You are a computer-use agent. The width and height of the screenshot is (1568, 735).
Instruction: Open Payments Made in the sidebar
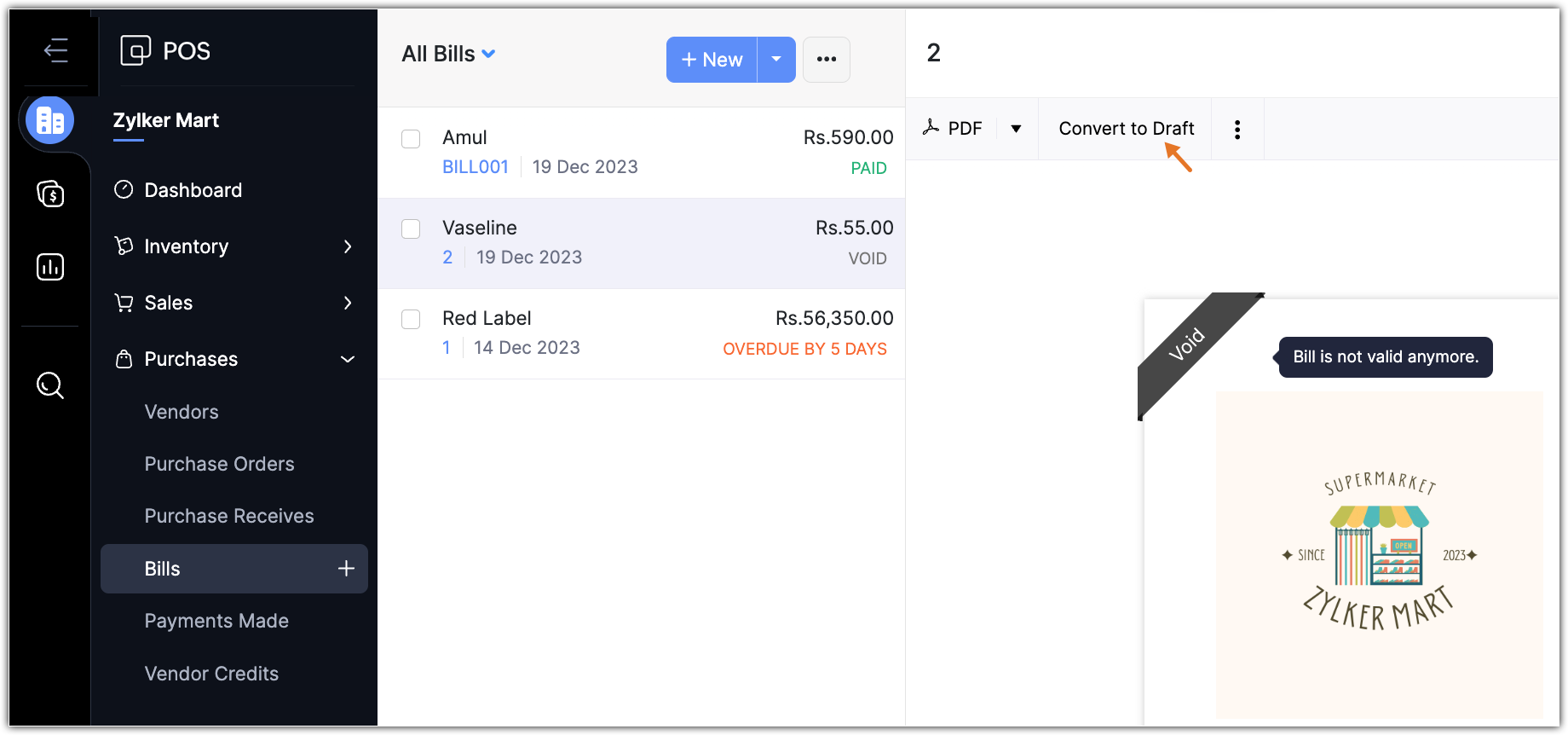pos(216,621)
